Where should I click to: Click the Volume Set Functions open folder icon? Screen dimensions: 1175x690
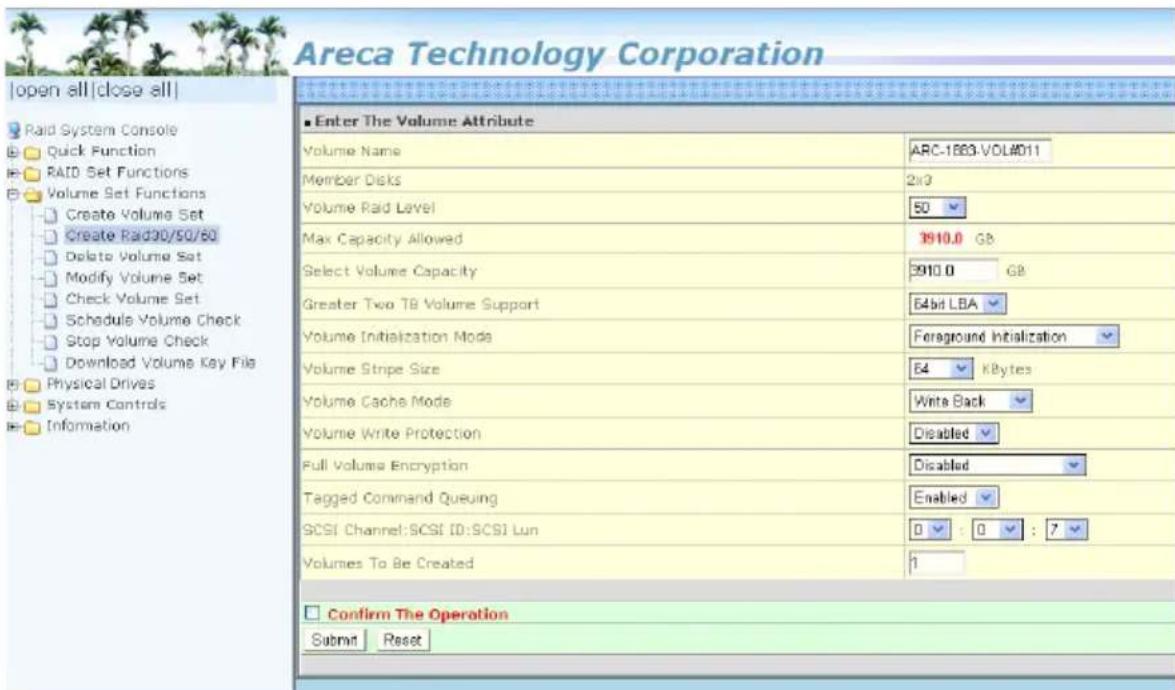pyautogui.click(x=32, y=195)
